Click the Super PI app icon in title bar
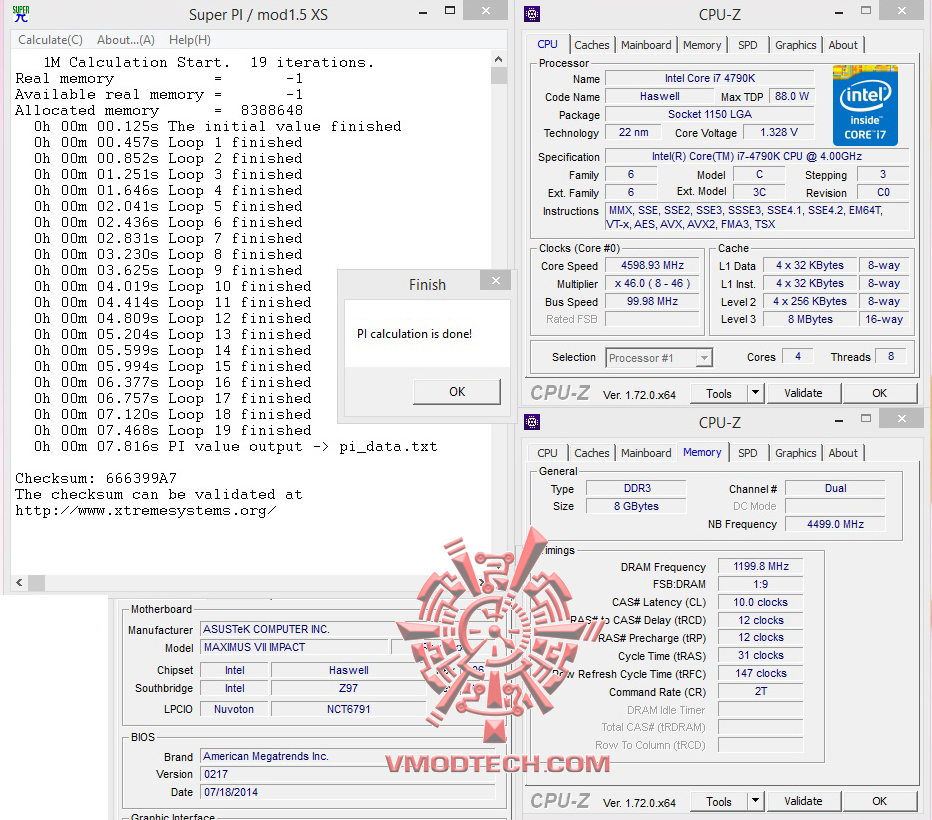 point(21,14)
